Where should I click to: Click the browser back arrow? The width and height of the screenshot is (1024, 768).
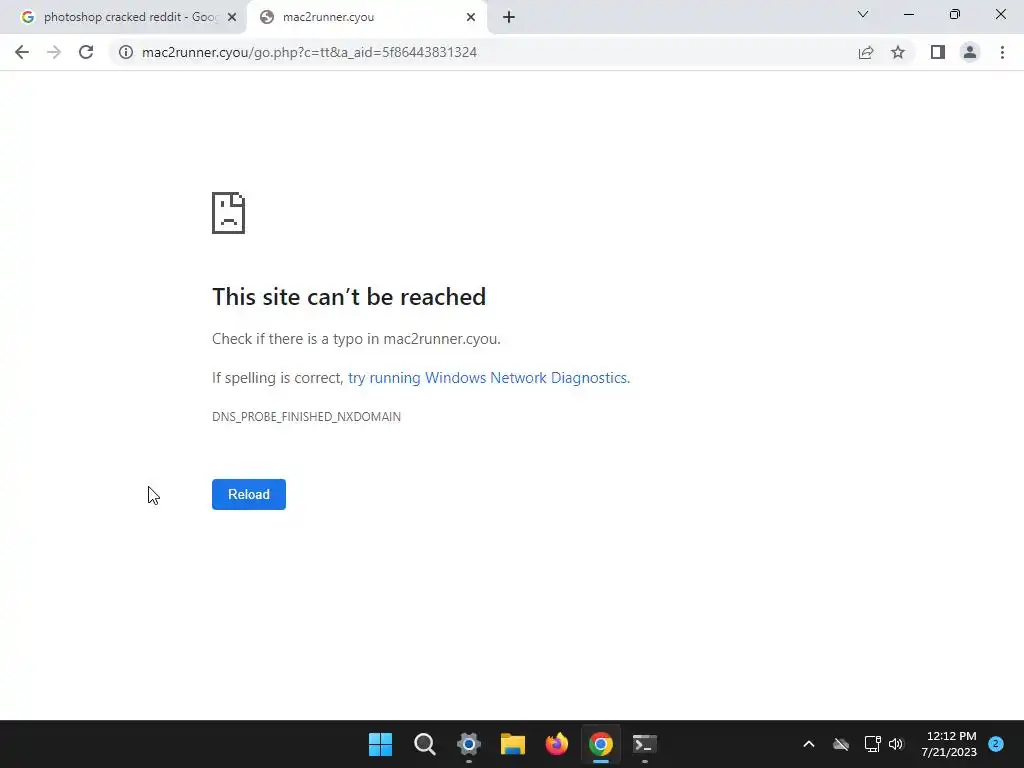22,52
